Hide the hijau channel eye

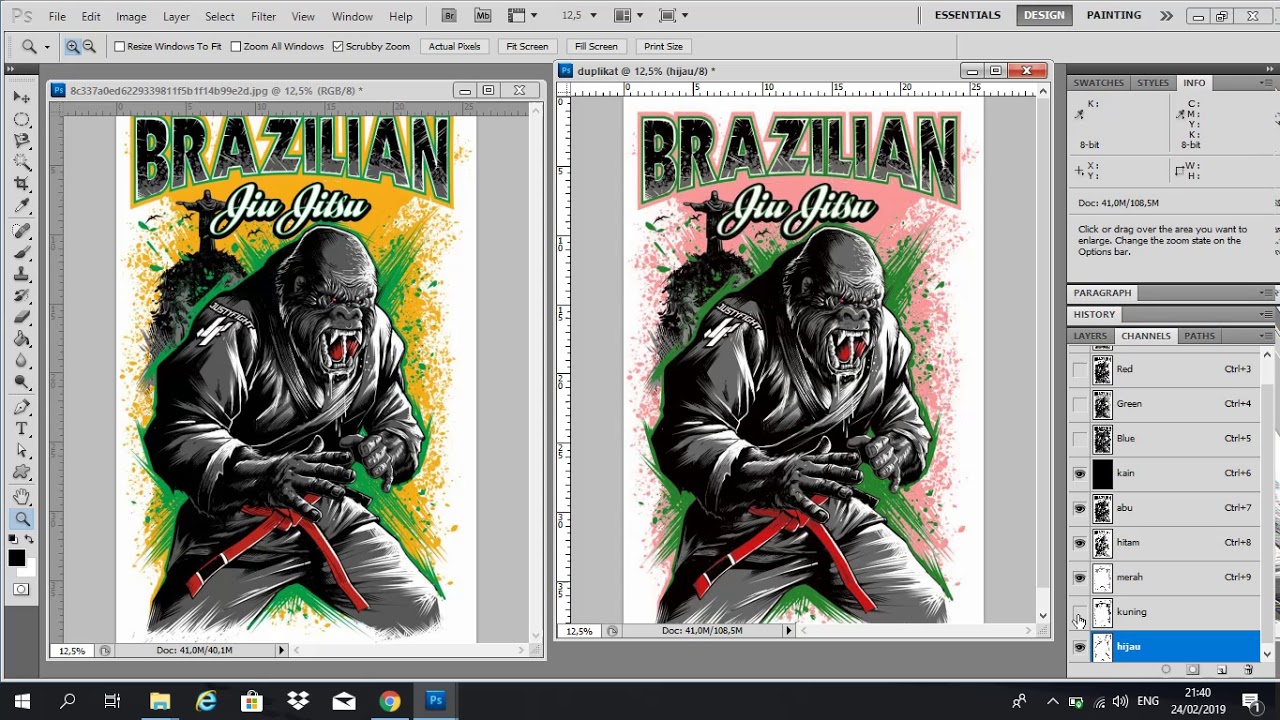click(x=1079, y=647)
